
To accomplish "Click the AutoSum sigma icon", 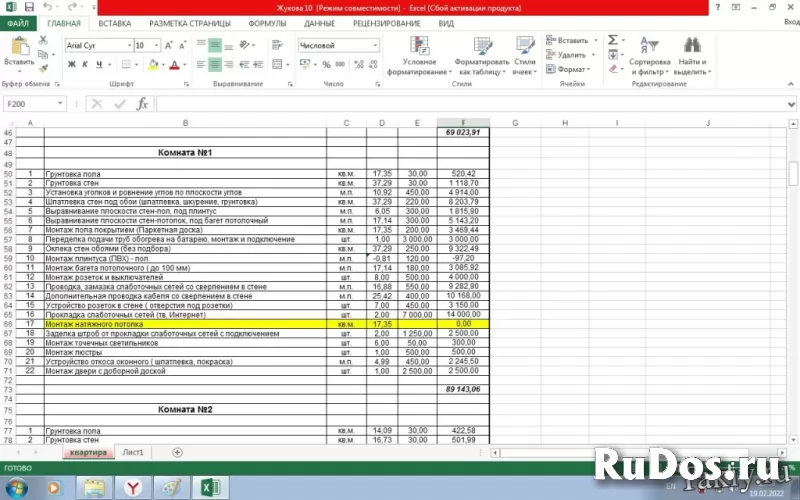I will (611, 41).
